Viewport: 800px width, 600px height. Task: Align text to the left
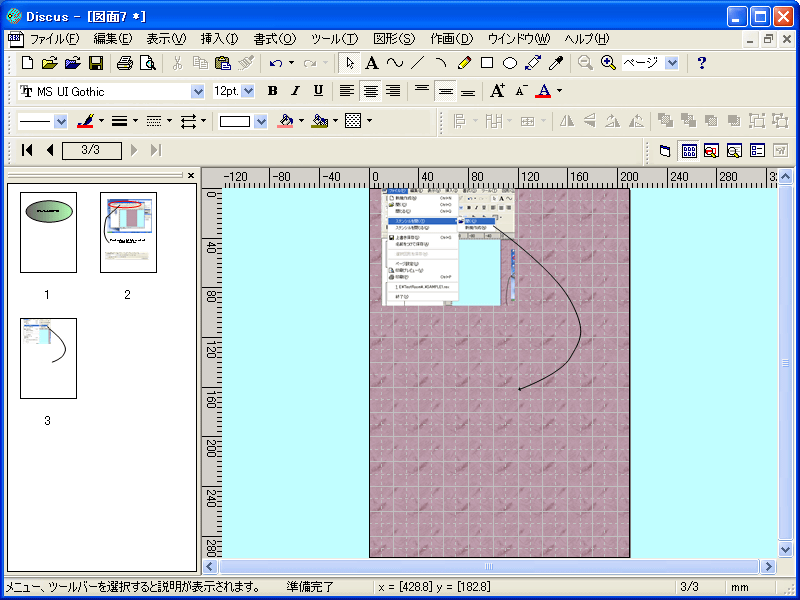(347, 91)
